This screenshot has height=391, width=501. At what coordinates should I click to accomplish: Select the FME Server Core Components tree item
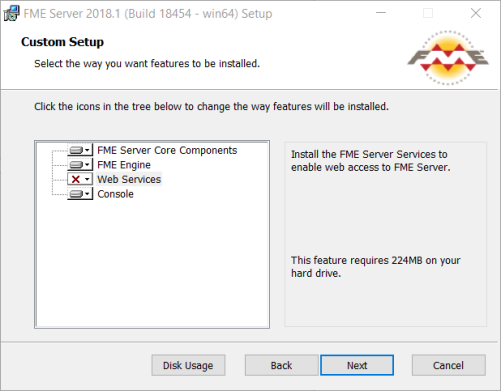tap(167, 150)
